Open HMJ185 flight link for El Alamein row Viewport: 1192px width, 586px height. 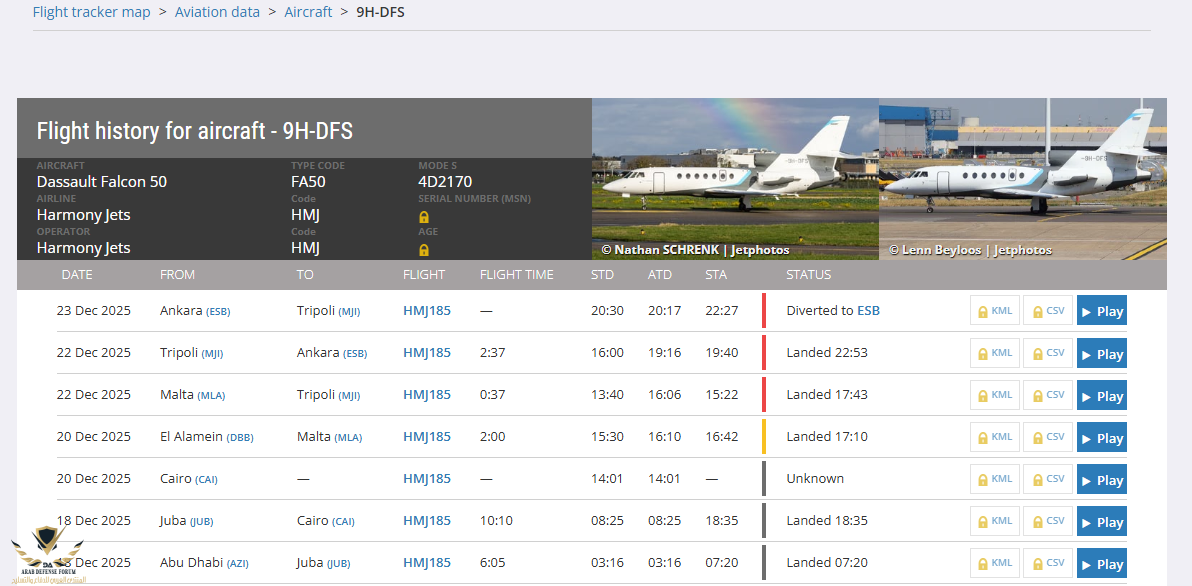427,437
